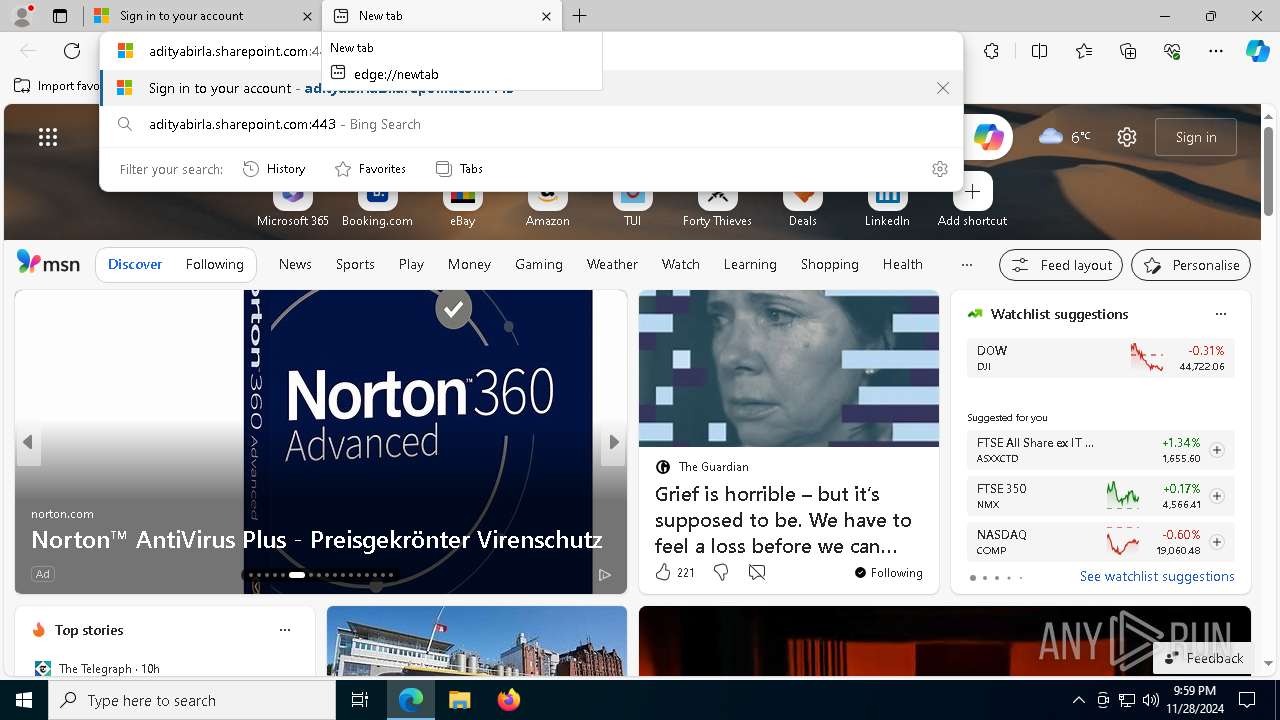Image resolution: width=1280 pixels, height=720 pixels.
Task: Click Add shortcut plus button
Action: click(x=972, y=192)
